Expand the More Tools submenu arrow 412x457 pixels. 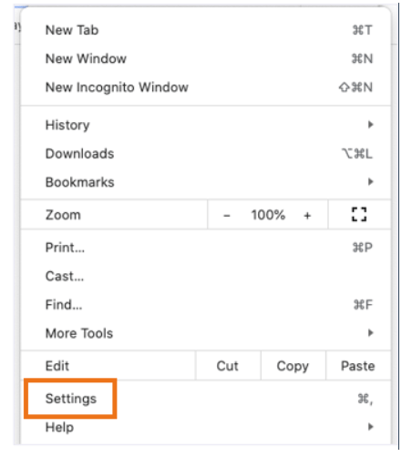370,333
